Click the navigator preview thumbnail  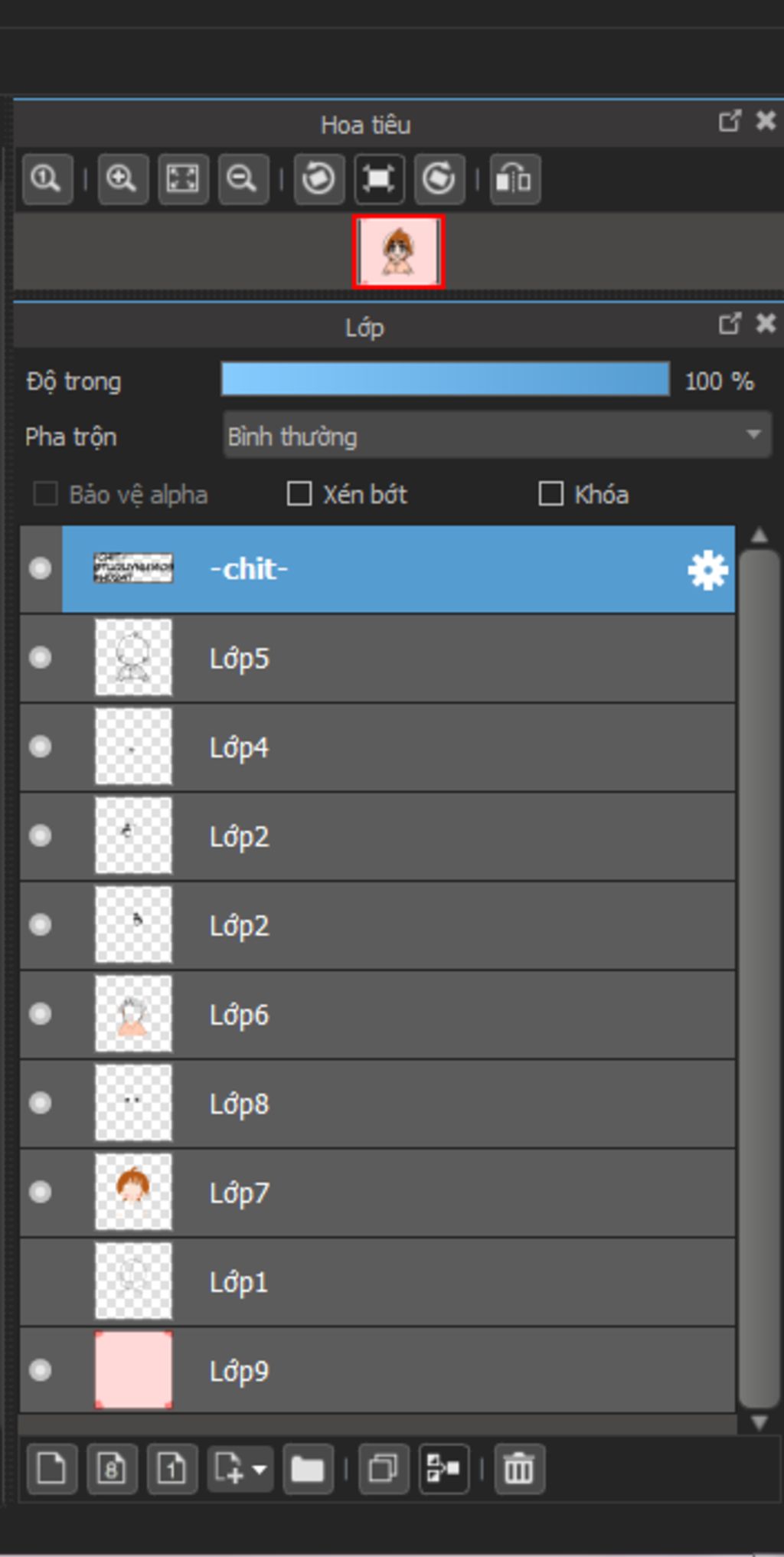click(x=398, y=252)
